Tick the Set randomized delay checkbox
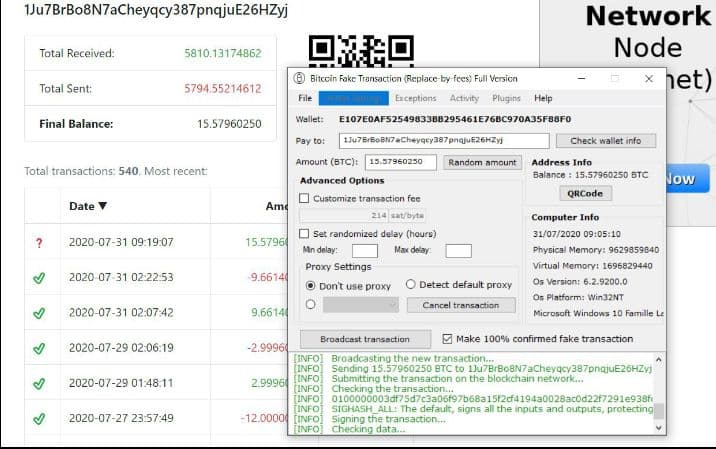This screenshot has width=716, height=449. point(305,234)
